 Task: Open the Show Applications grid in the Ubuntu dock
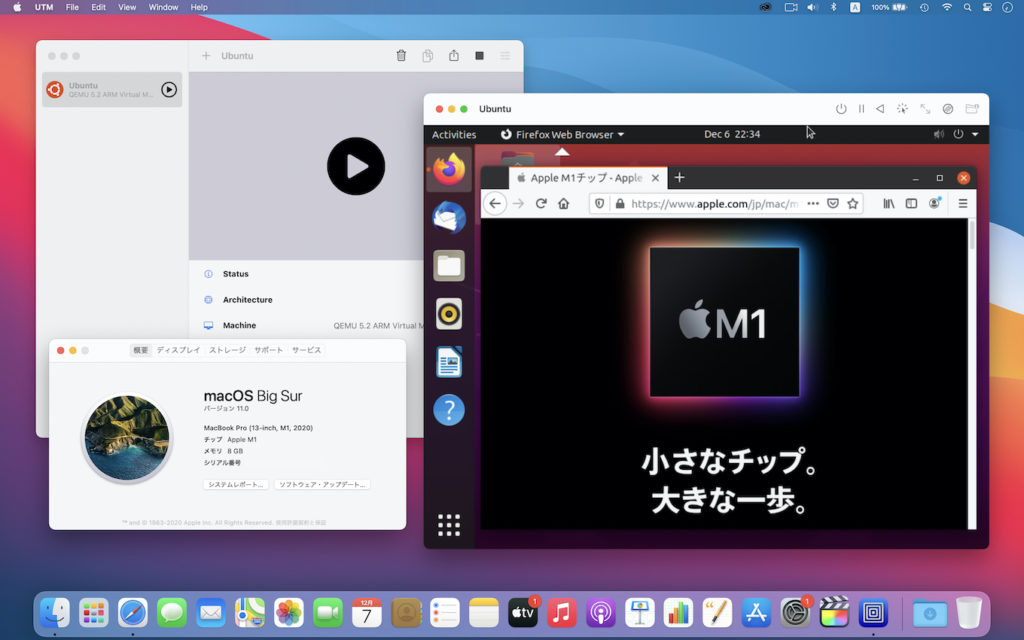(x=448, y=524)
